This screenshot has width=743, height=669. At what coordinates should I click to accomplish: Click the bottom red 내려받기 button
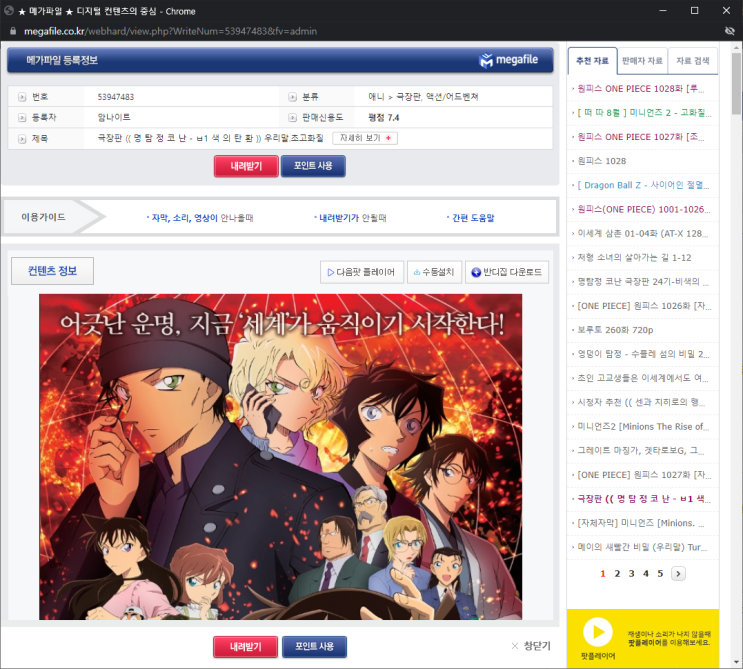point(245,647)
